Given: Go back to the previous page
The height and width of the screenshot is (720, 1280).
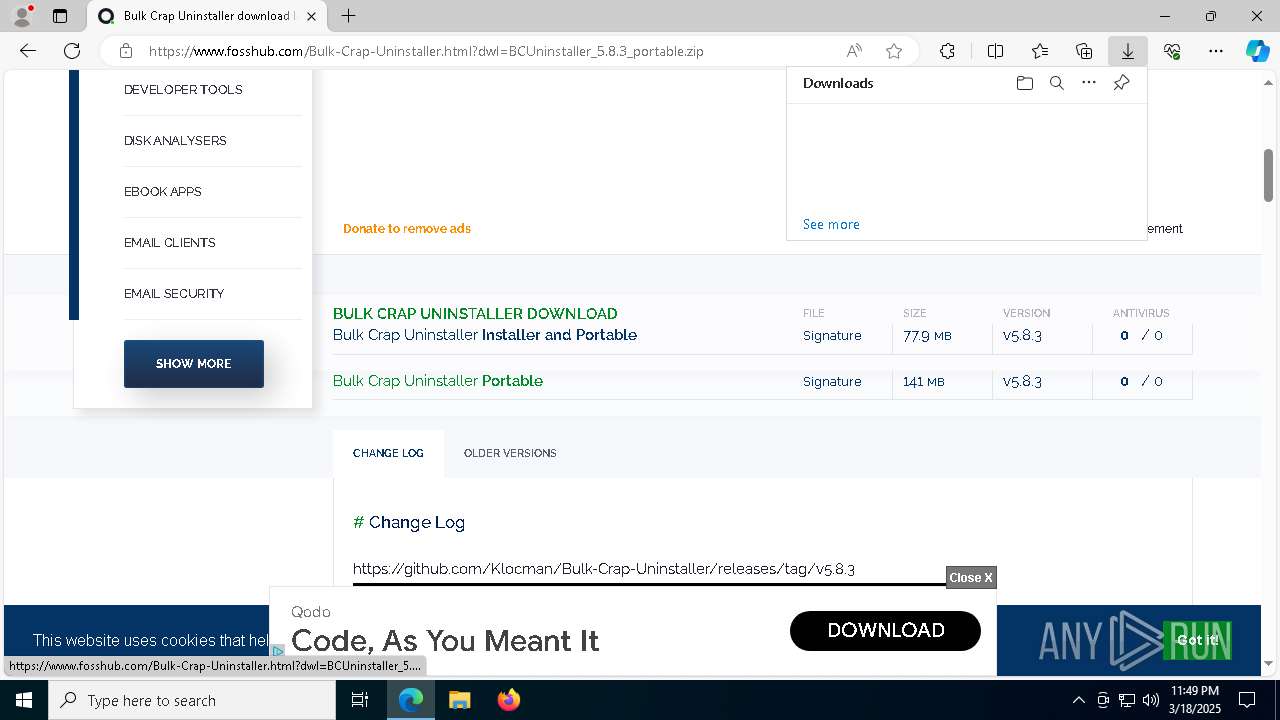Looking at the screenshot, I should coord(28,51).
